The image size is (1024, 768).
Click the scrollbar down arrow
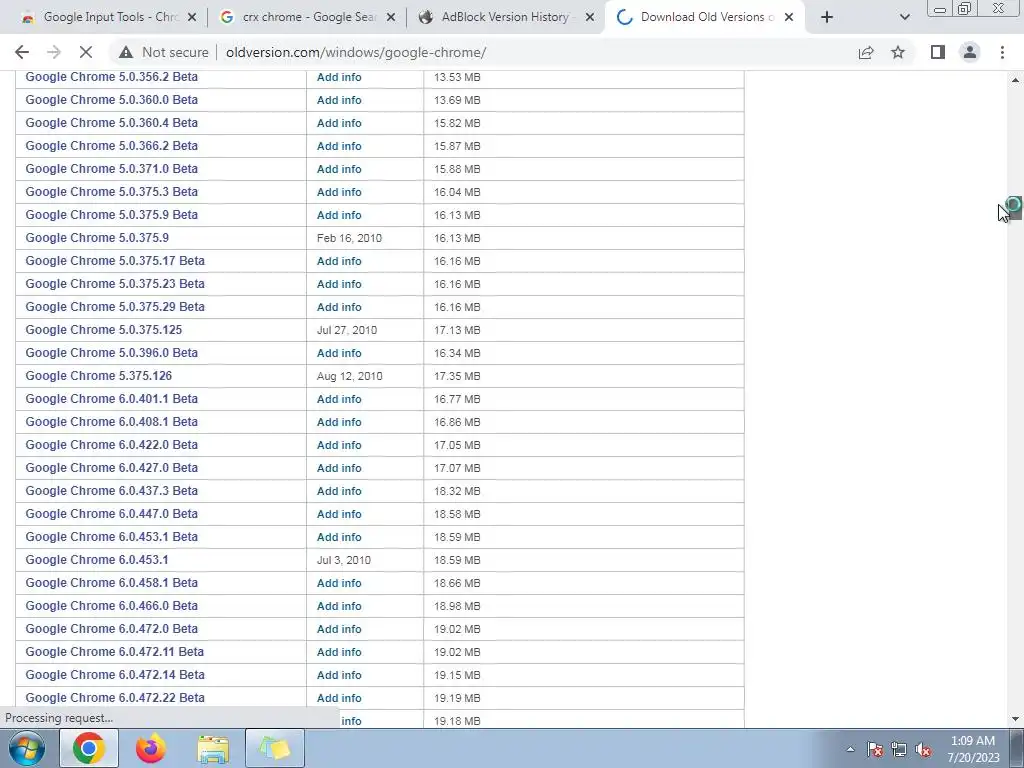tap(1016, 719)
